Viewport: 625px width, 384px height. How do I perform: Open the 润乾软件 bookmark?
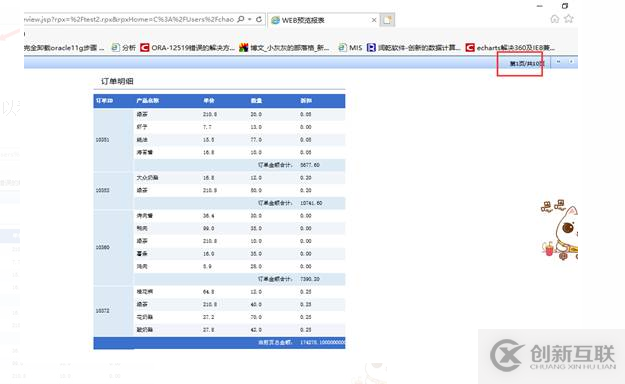[x=414, y=48]
